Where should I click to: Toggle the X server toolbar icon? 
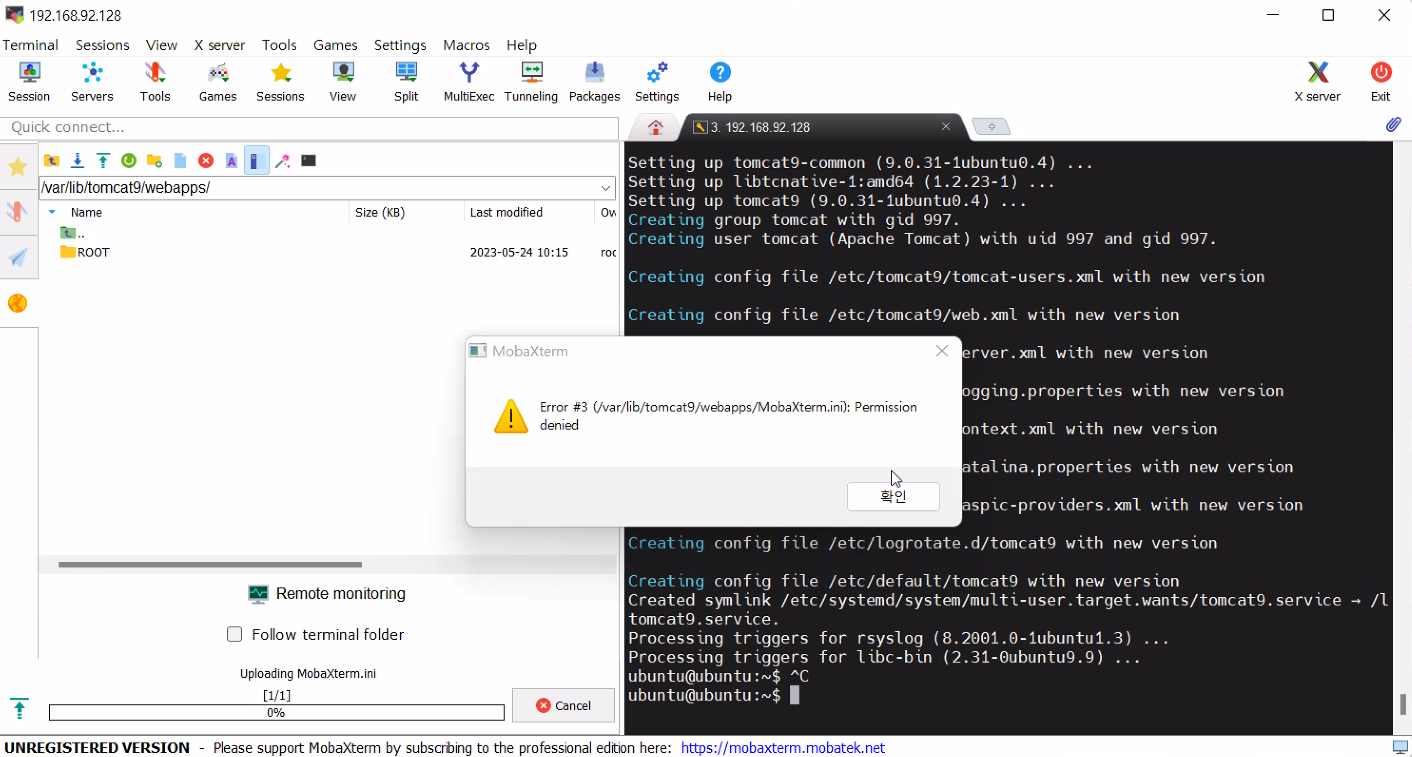pyautogui.click(x=1318, y=82)
